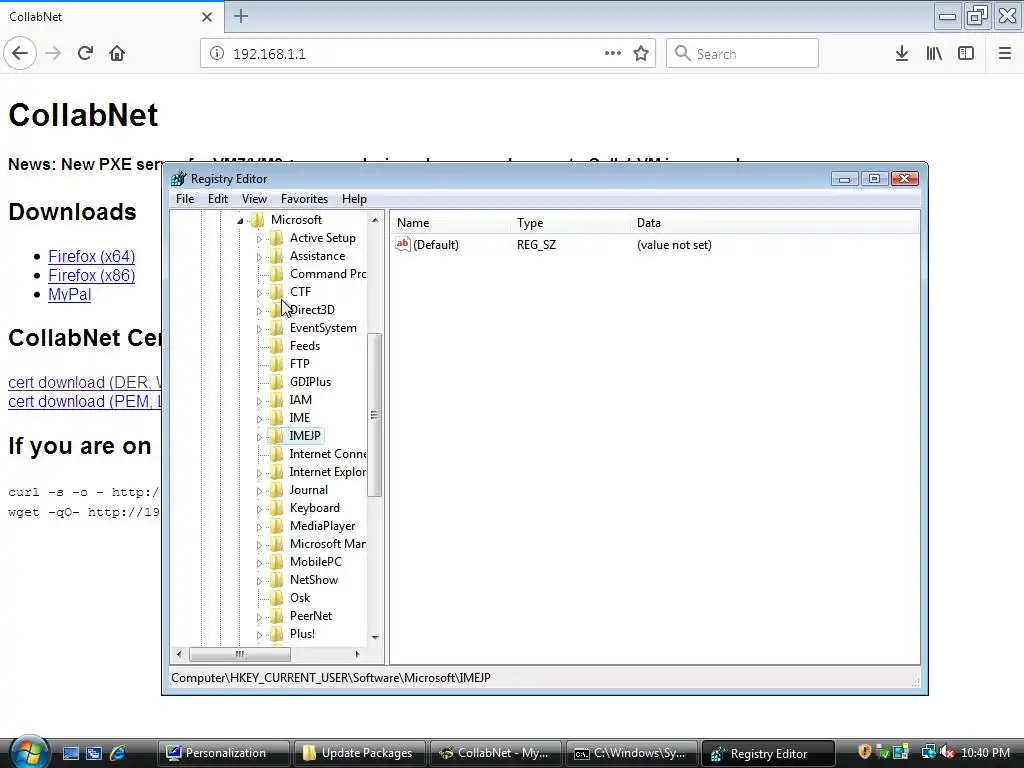This screenshot has height=768, width=1024.
Task: Click the Data column header
Action: pos(775,223)
